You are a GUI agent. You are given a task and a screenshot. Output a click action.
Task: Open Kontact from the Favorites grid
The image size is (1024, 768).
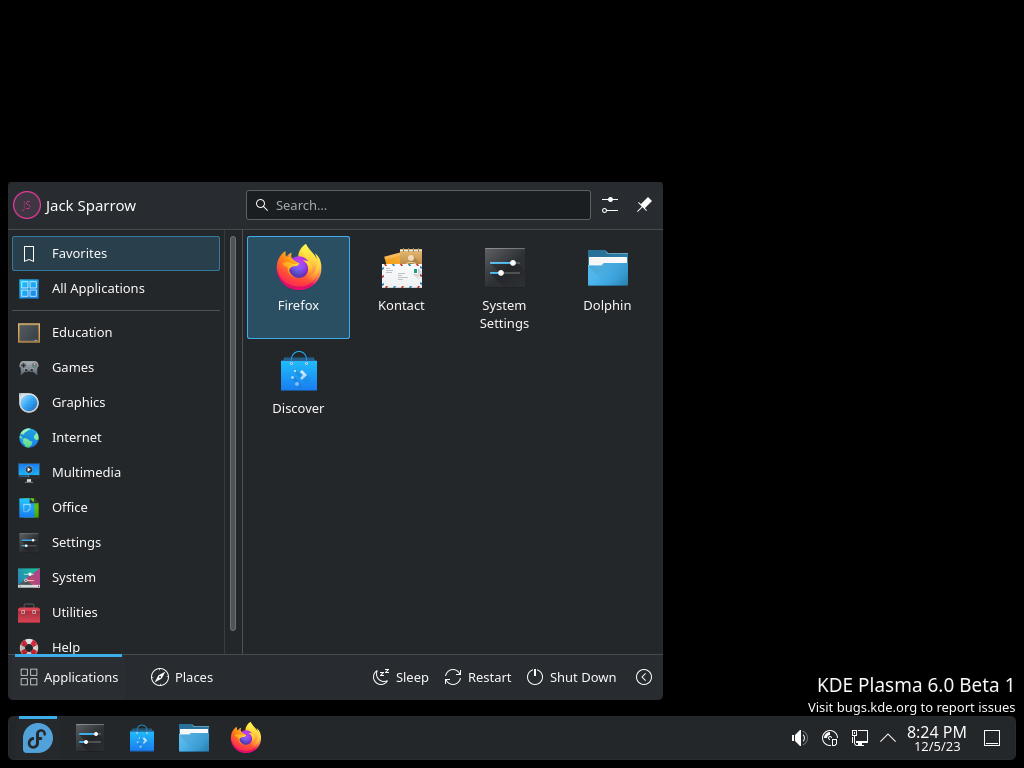coord(401,287)
